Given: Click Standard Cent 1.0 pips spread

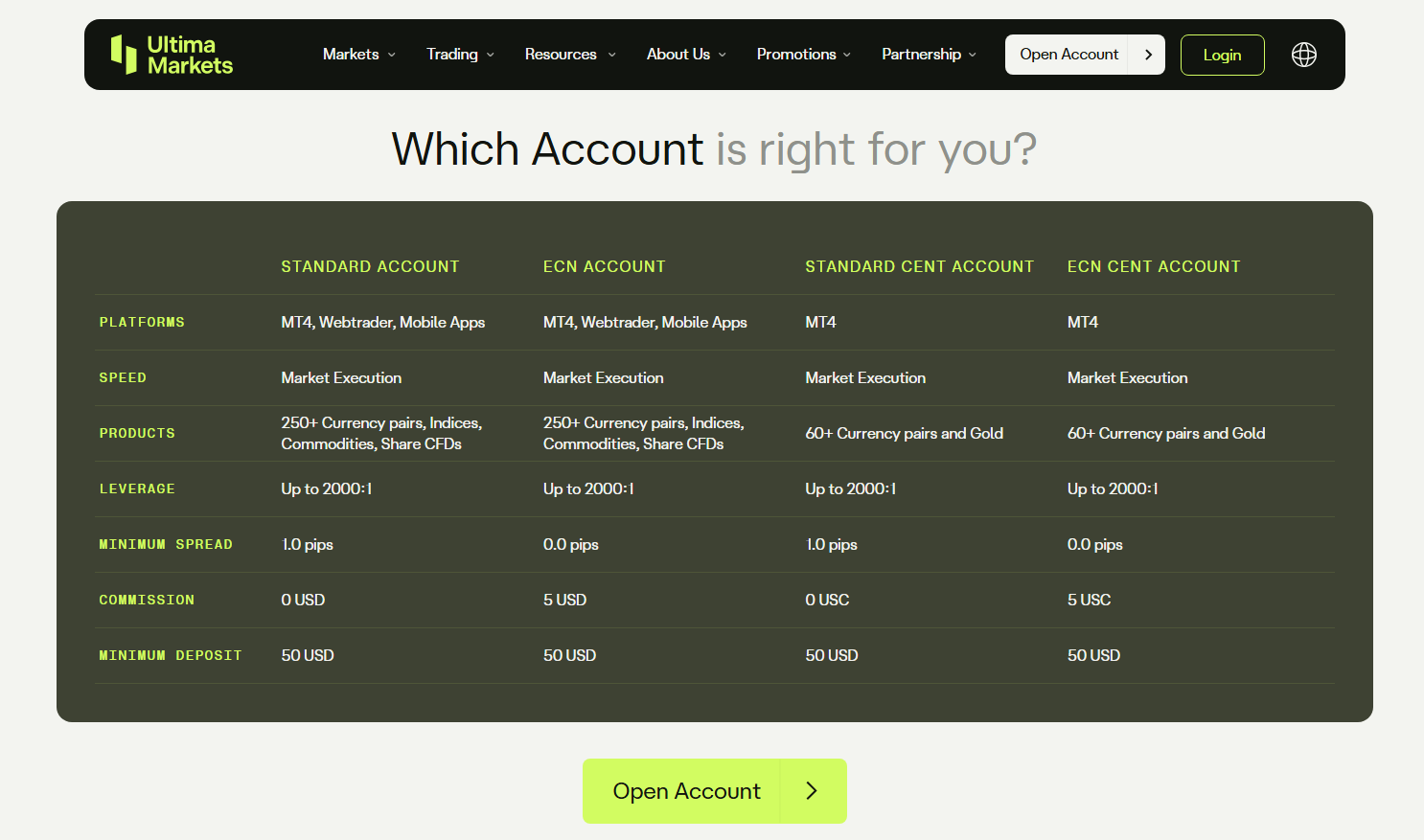Looking at the screenshot, I should [x=832, y=544].
